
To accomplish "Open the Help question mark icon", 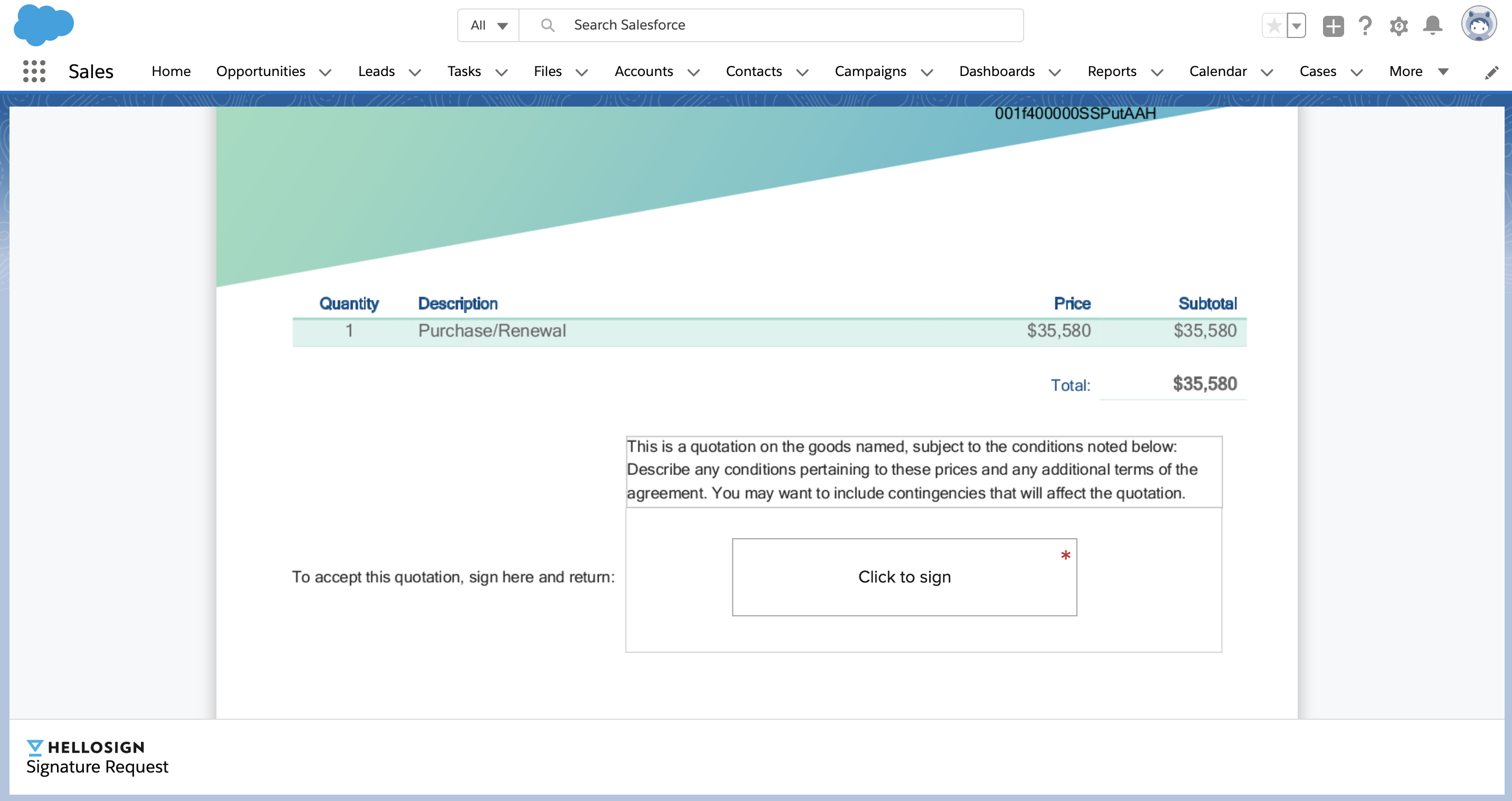I will 1365,25.
